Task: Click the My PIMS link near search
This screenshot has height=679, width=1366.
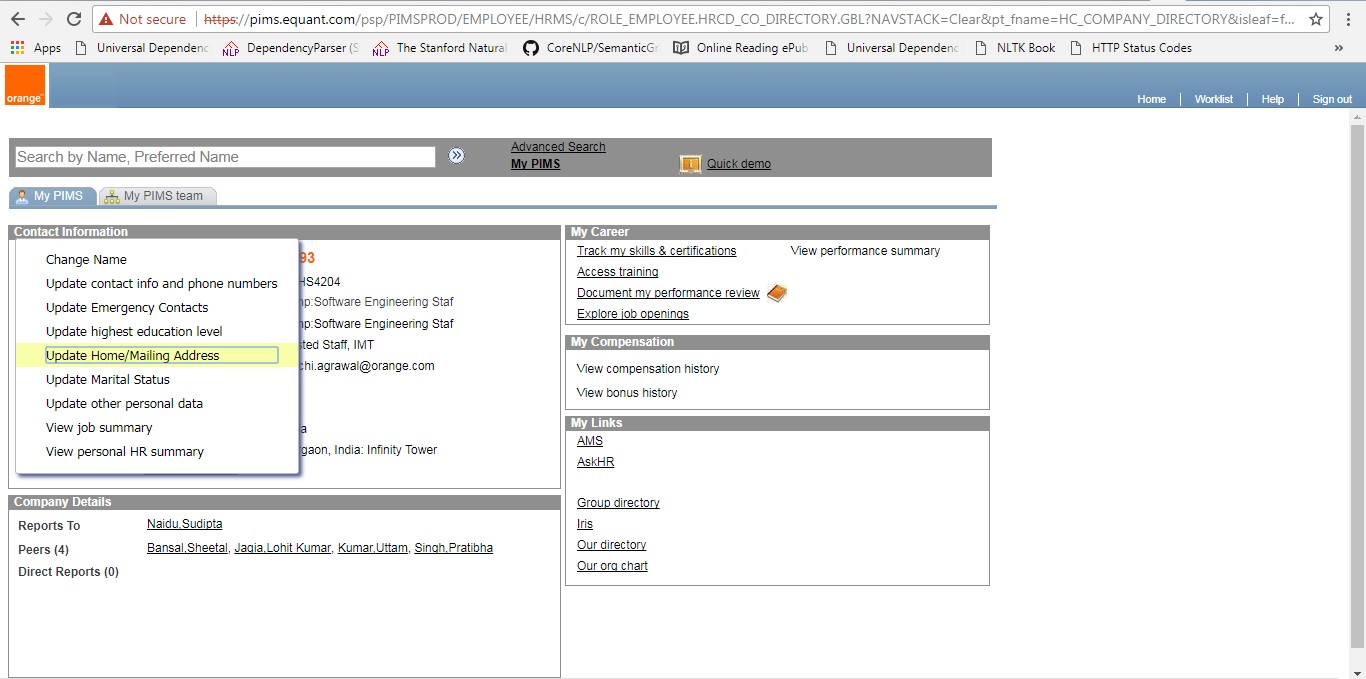Action: 535,164
